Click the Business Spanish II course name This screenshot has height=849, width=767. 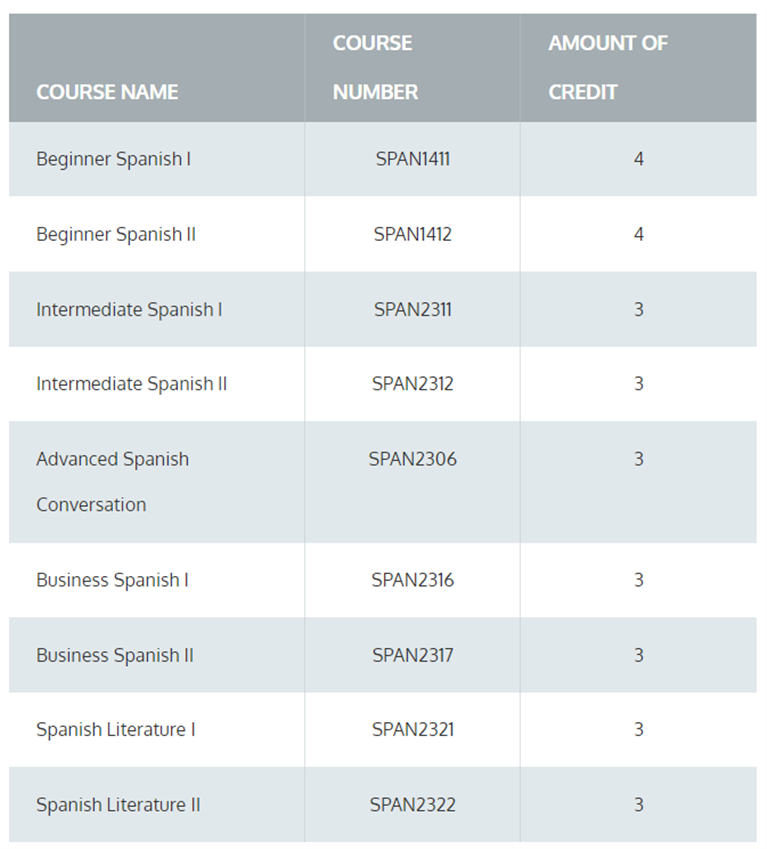tap(115, 656)
